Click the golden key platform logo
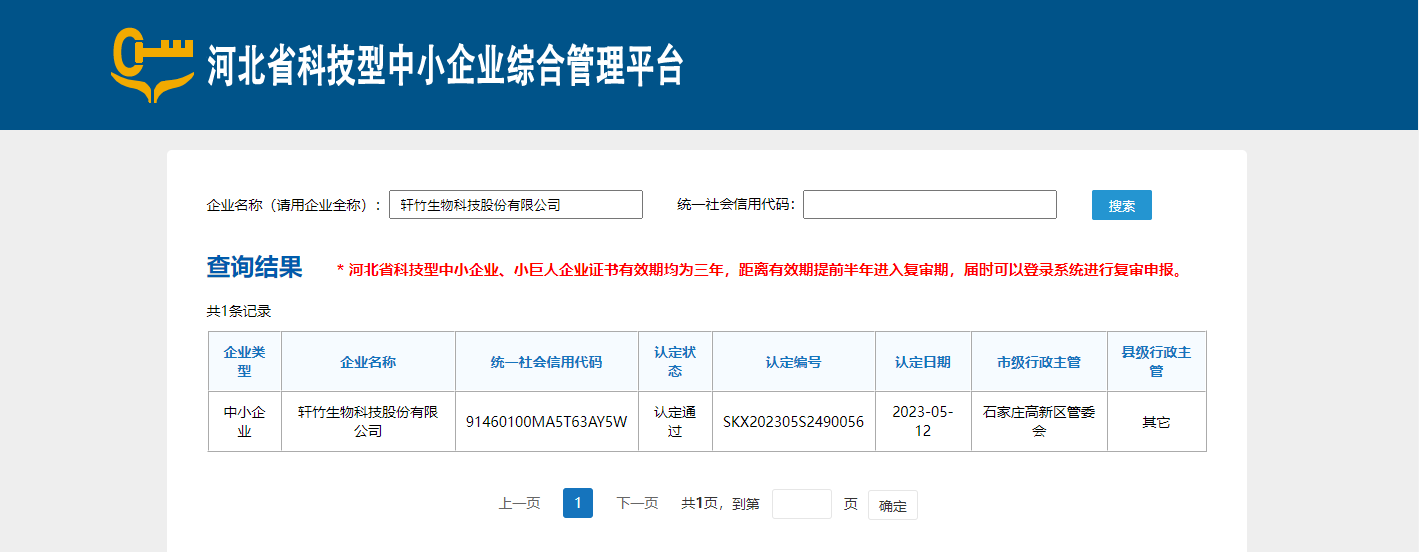1419x552 pixels. (x=151, y=65)
